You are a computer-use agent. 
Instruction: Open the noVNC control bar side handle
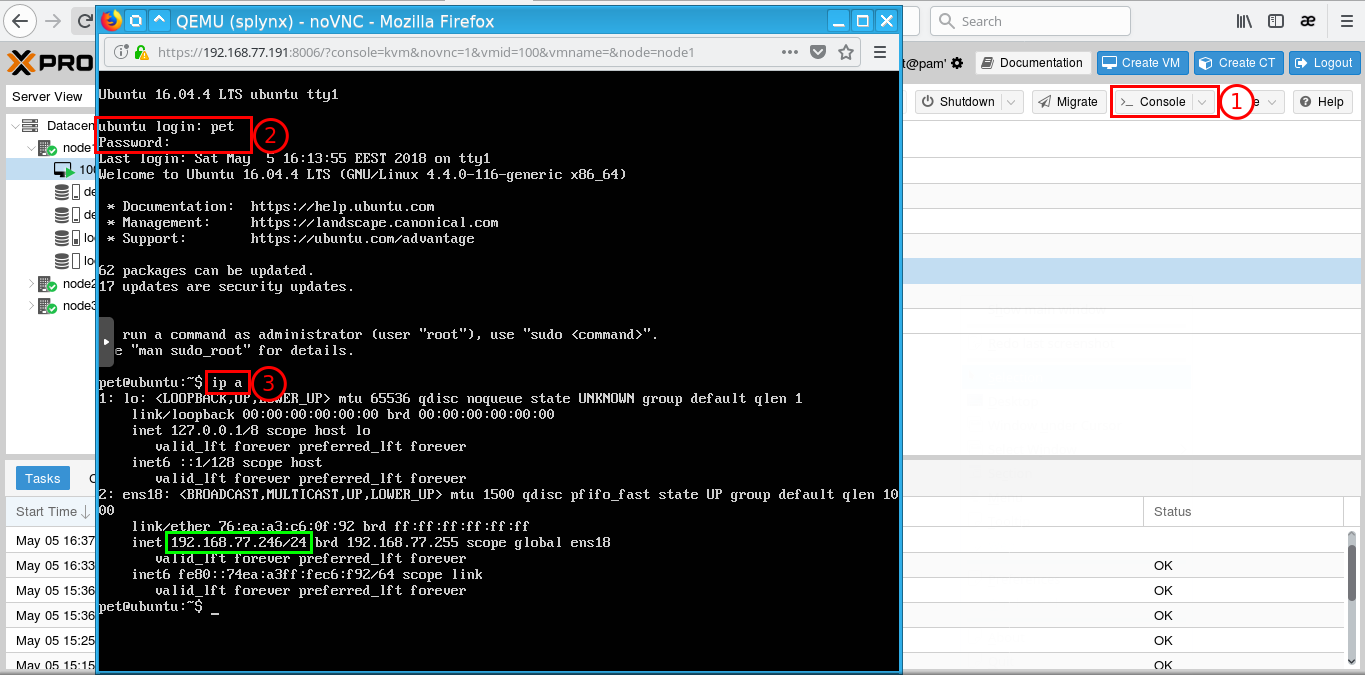pos(105,341)
